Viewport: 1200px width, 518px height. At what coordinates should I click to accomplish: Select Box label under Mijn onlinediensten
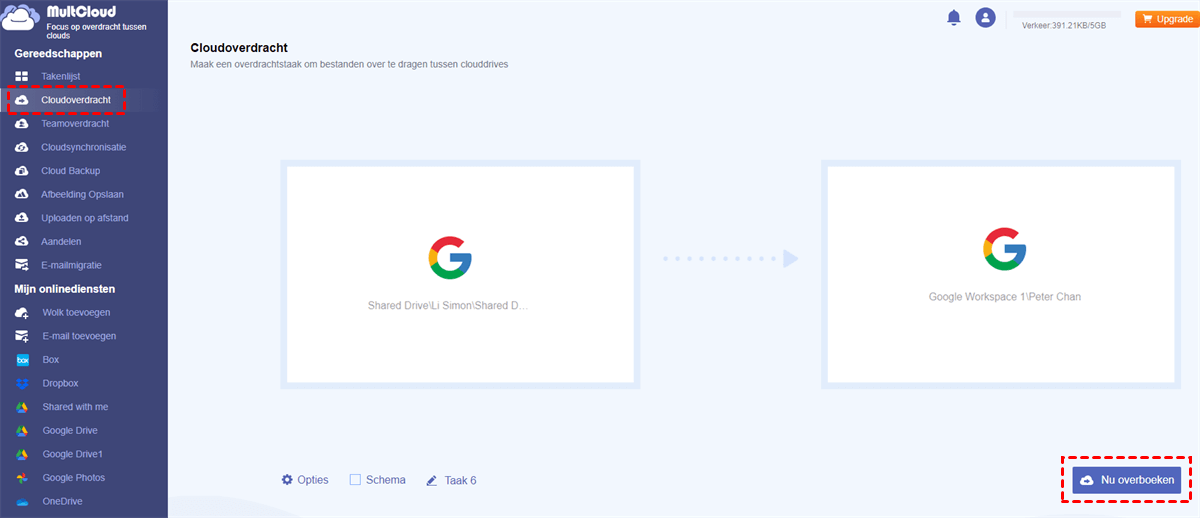pos(51,360)
